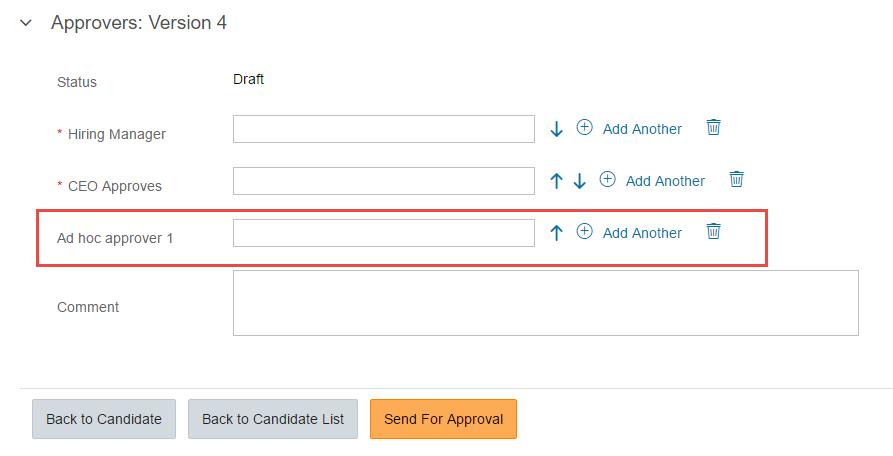
Task: Move CEO Approves down with arrow icon
Action: (579, 181)
